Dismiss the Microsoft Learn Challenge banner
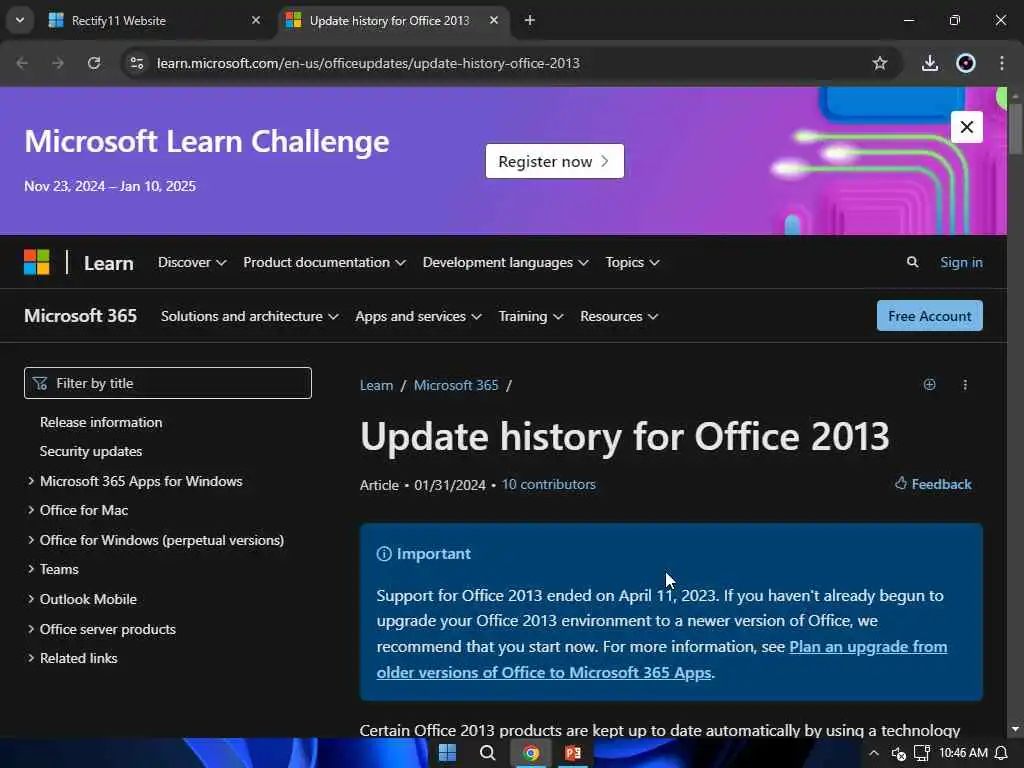Image resolution: width=1024 pixels, height=768 pixels. tap(967, 127)
